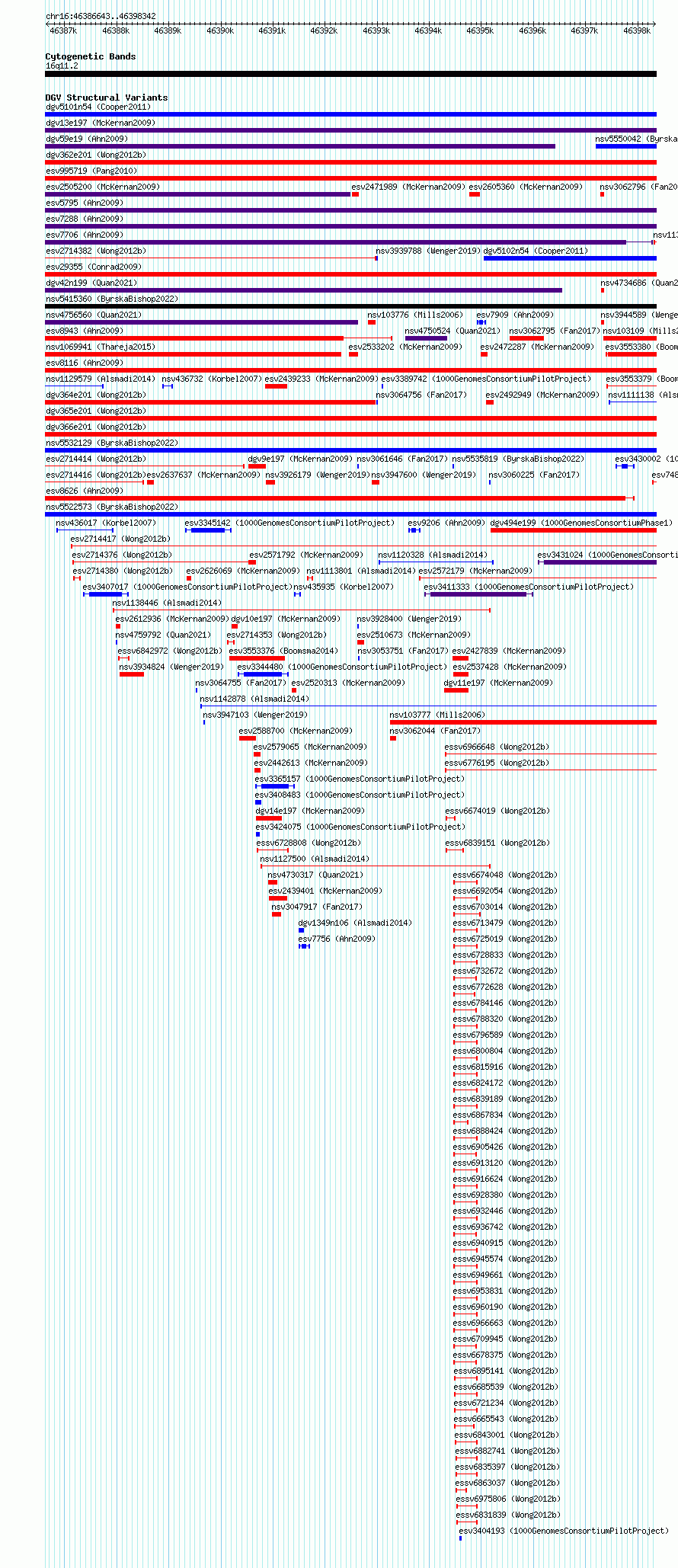Select the esv7288 (Ahn2009) variant

click(350, 226)
